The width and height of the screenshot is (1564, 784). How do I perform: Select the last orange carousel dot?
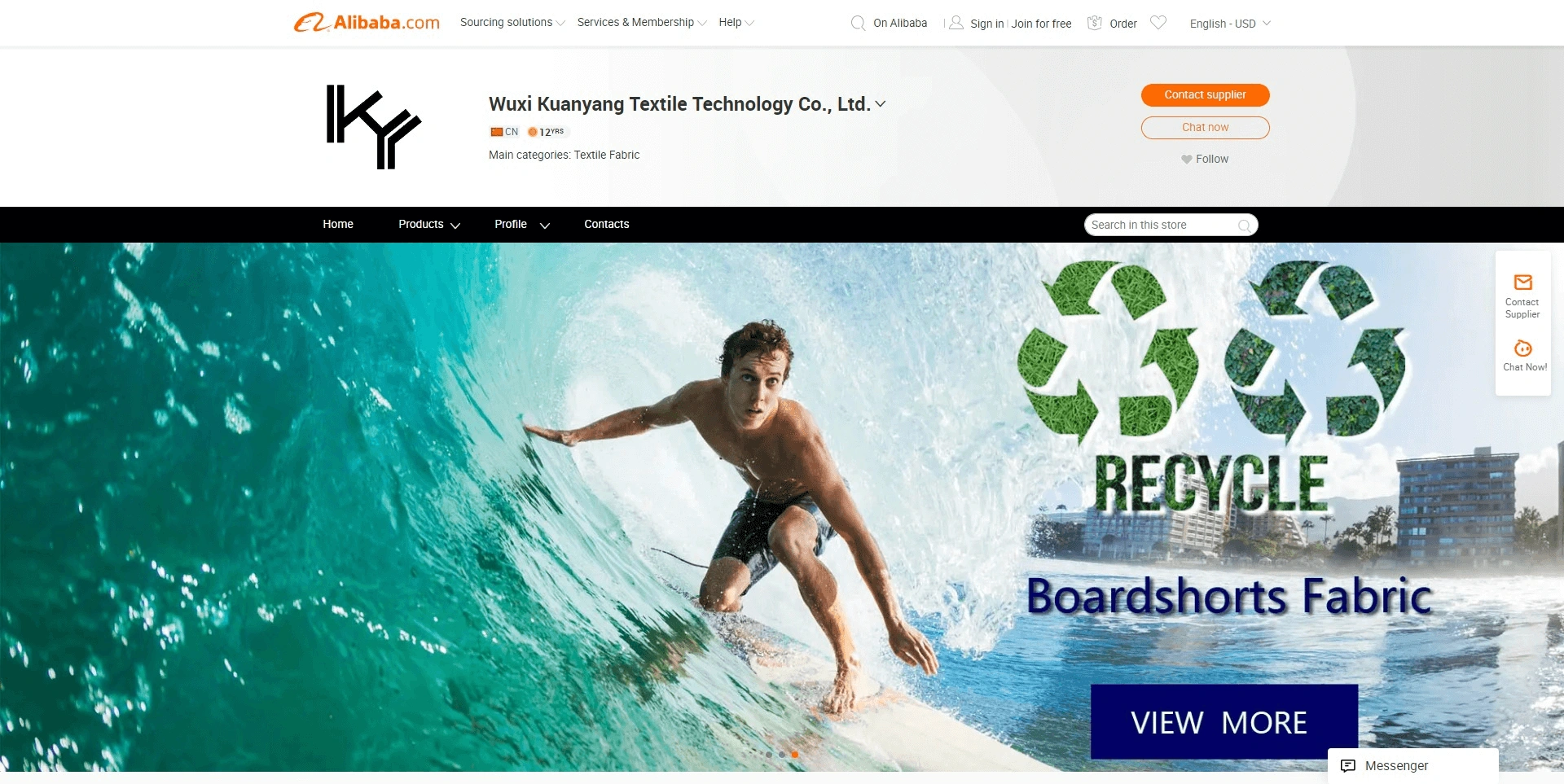click(x=794, y=754)
